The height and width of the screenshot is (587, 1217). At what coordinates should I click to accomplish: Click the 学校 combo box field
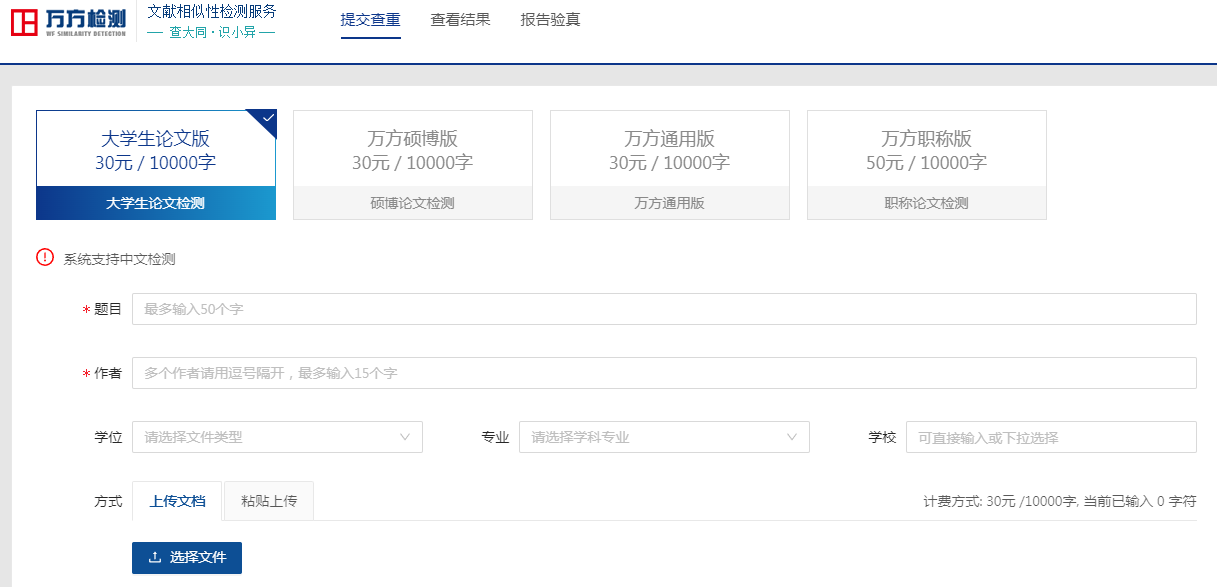coord(1050,437)
